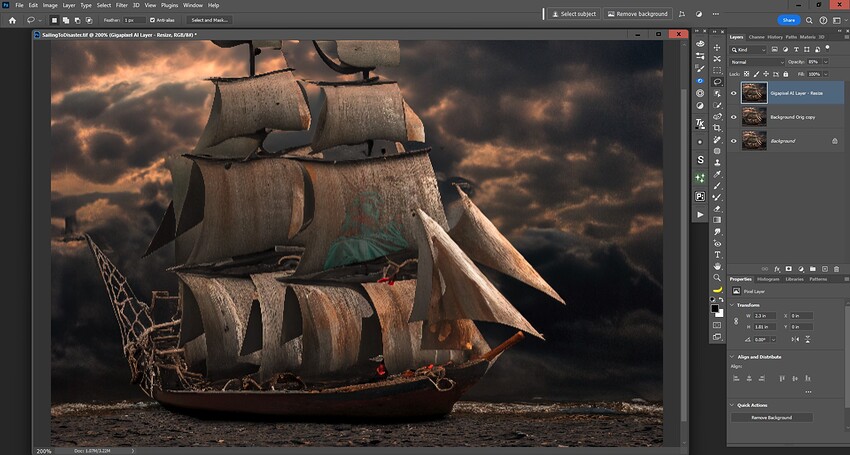
Task: Open the Search magnifier in top bar
Action: (809, 20)
